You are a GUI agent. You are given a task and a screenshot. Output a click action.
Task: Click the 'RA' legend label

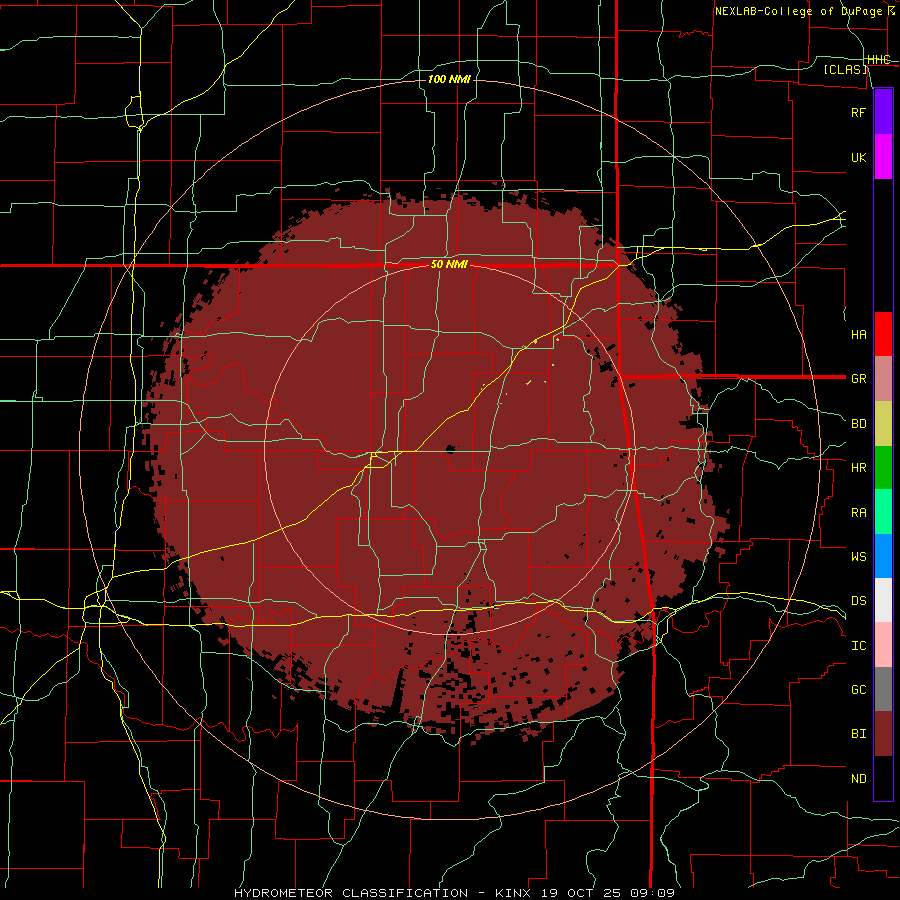coord(859,513)
